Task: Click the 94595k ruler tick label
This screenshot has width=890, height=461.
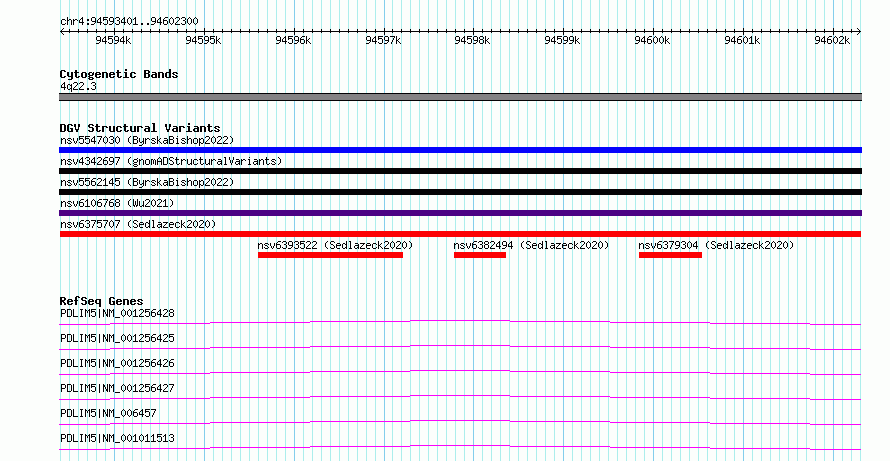Action: pyautogui.click(x=203, y=40)
